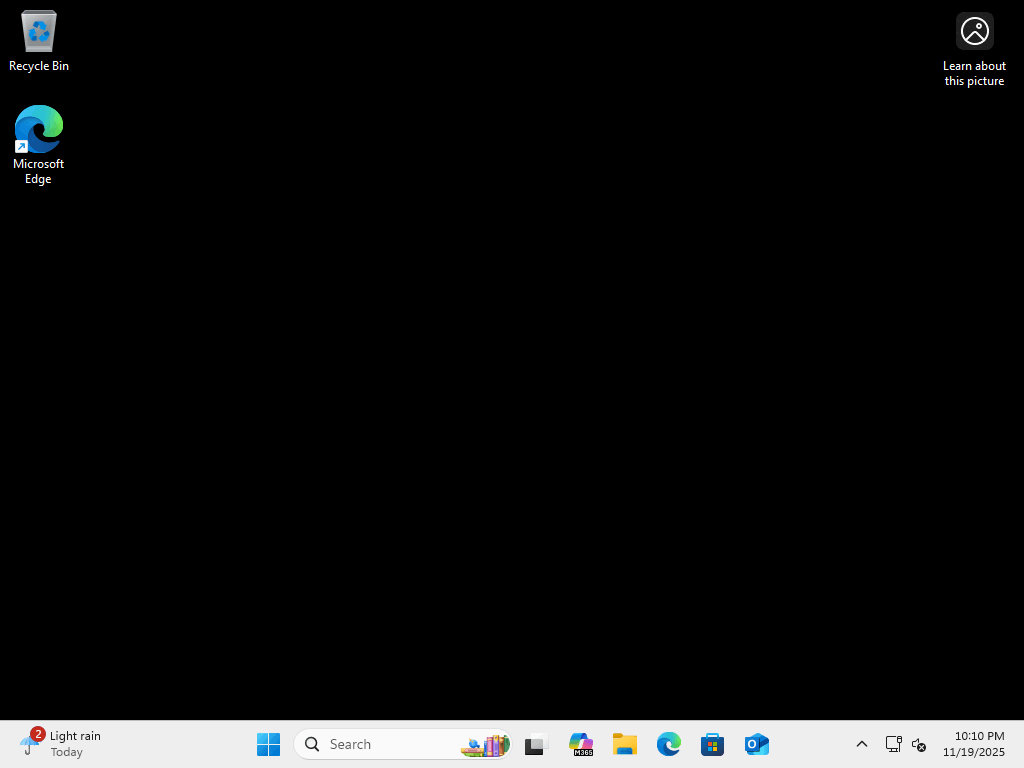Expand hidden system tray icons with the chevron
The height and width of the screenshot is (768, 1024).
click(861, 744)
